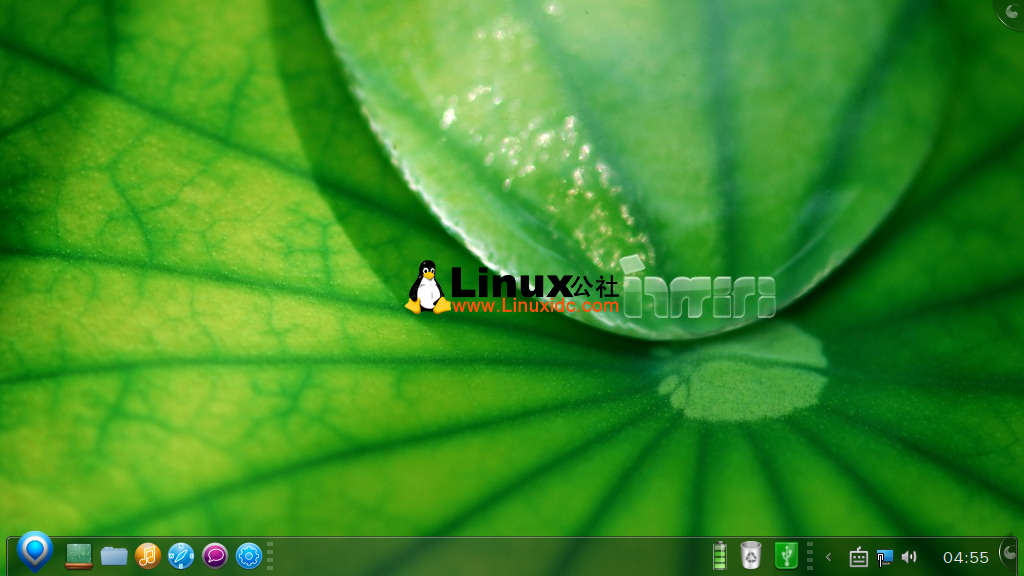Open System Settings via the gear icon
The width and height of the screenshot is (1024, 576).
click(247, 557)
